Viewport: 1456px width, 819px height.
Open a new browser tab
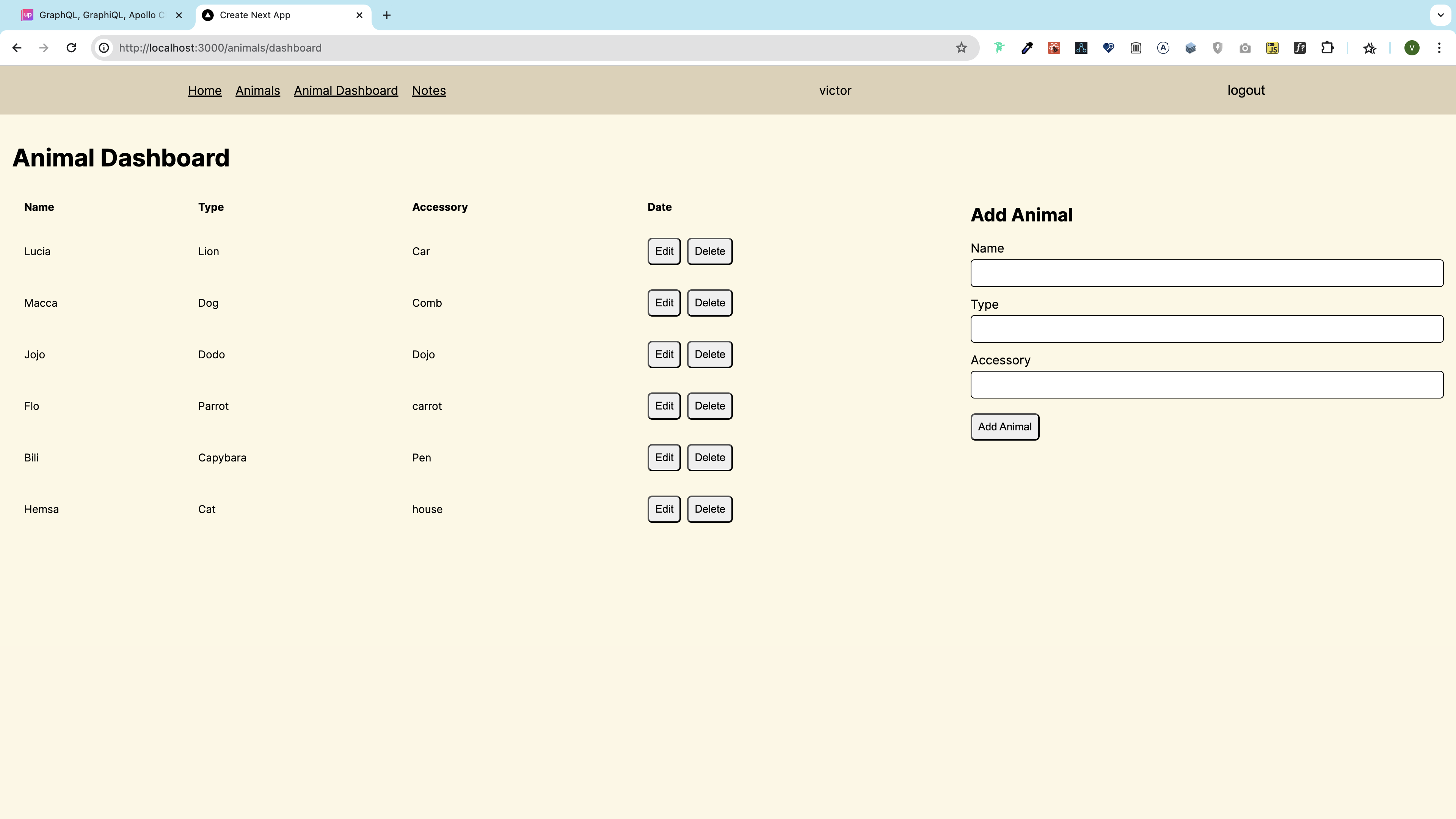pyautogui.click(x=387, y=15)
